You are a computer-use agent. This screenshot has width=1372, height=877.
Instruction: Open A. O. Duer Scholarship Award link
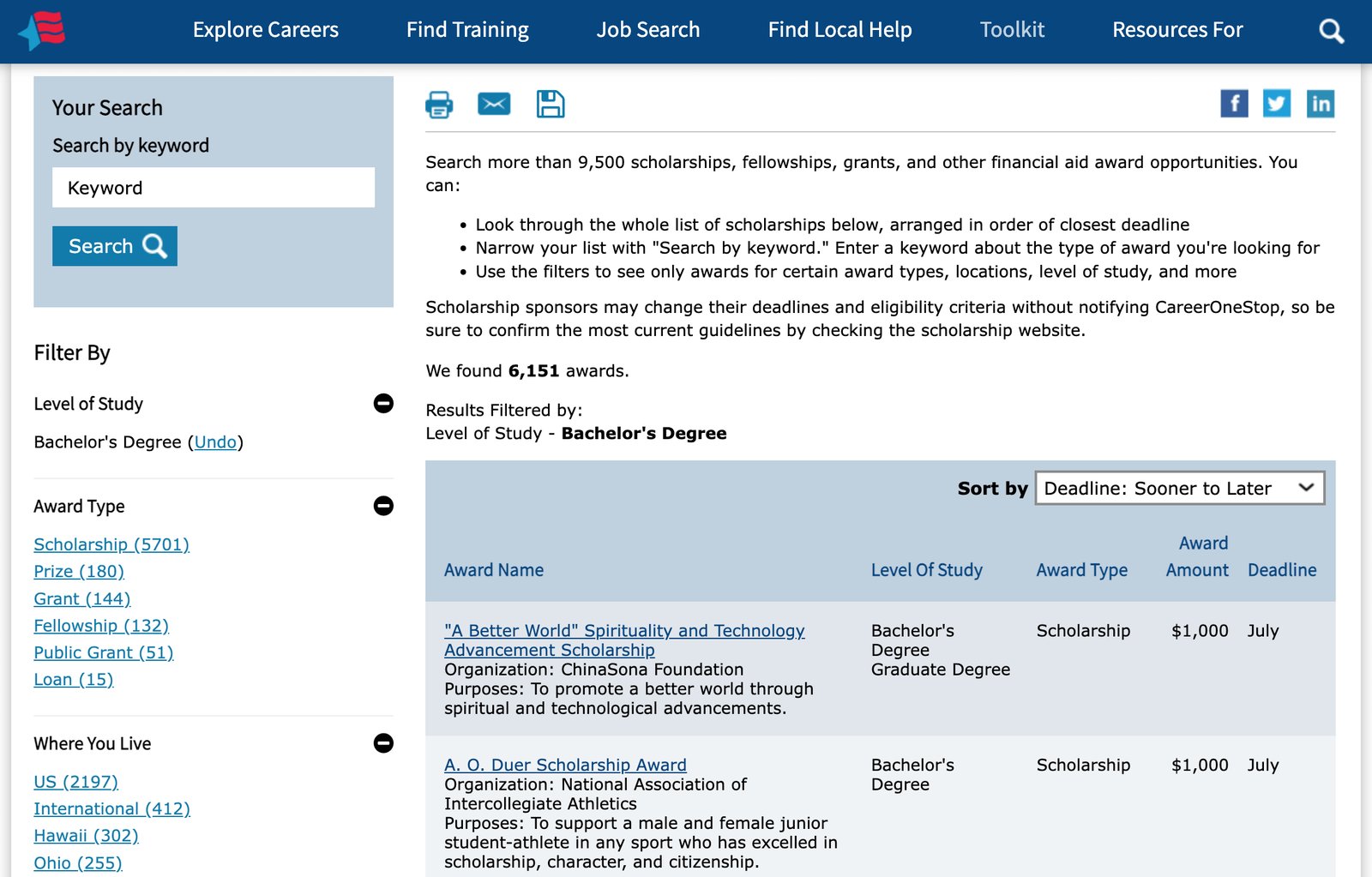click(565, 765)
